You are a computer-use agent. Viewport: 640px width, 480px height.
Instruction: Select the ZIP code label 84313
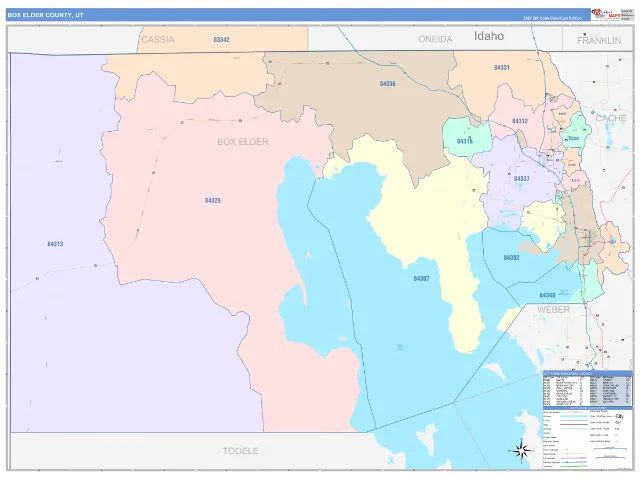point(55,244)
